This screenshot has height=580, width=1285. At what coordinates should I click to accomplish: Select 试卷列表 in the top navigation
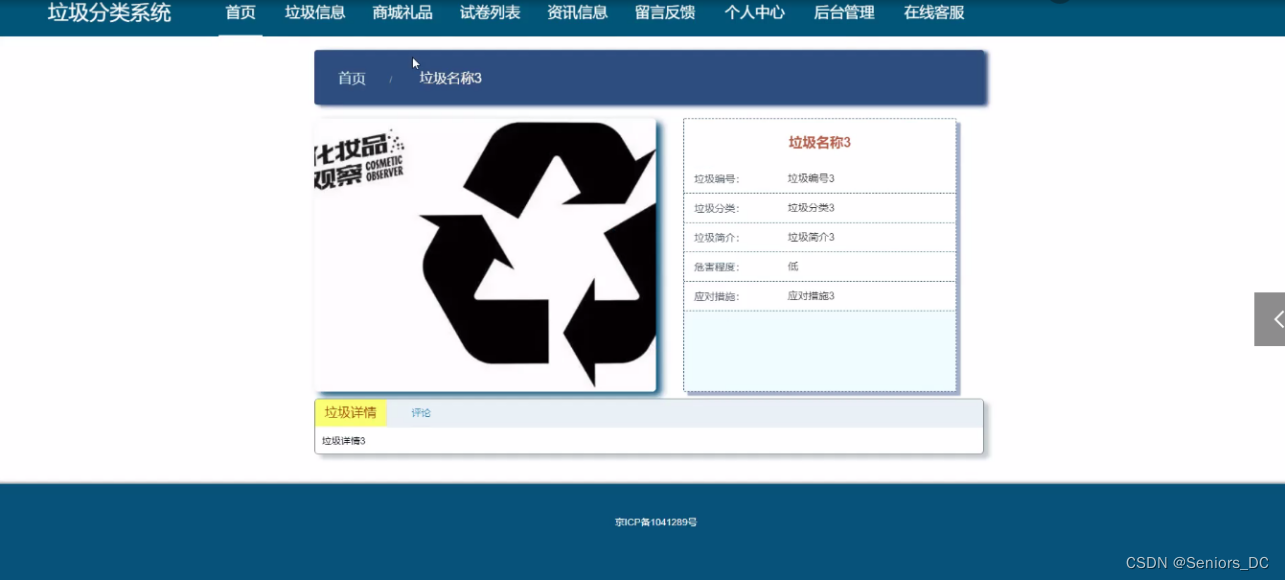click(x=490, y=13)
